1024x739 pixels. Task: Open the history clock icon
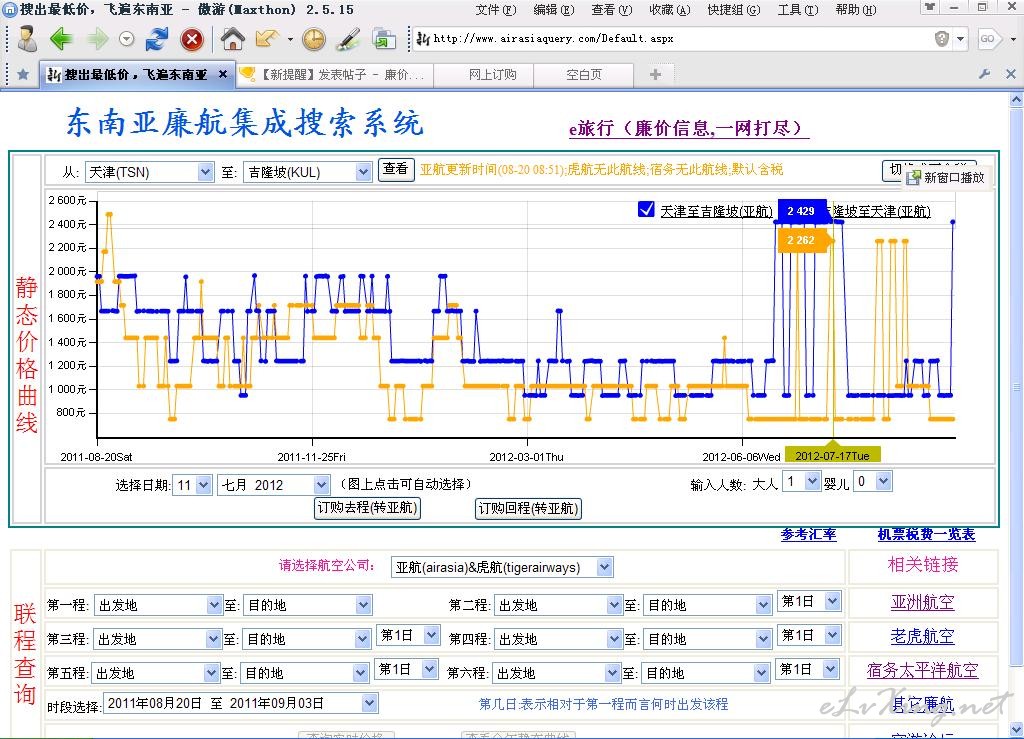(314, 39)
